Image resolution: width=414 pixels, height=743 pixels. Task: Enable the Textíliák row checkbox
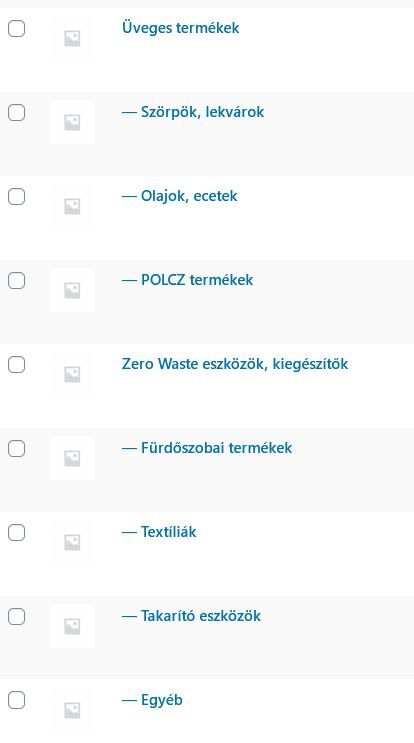(17, 533)
